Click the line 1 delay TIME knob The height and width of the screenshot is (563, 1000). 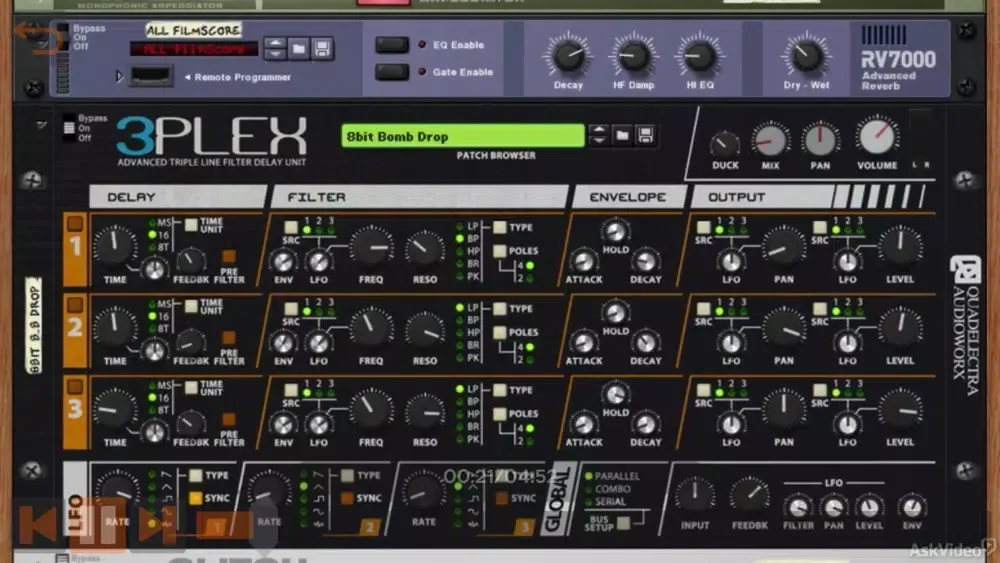coord(115,247)
